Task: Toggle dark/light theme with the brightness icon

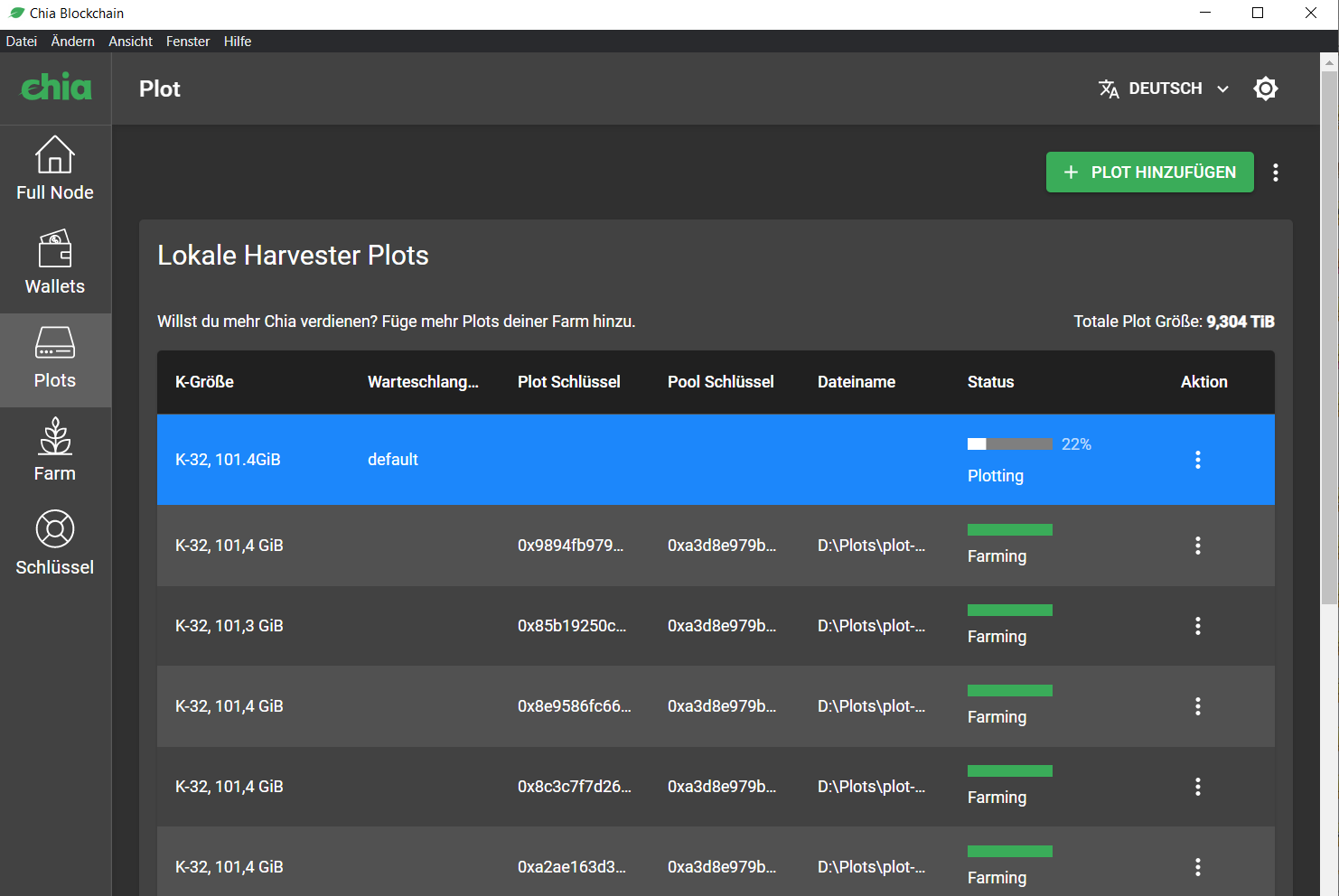Action: [1266, 89]
